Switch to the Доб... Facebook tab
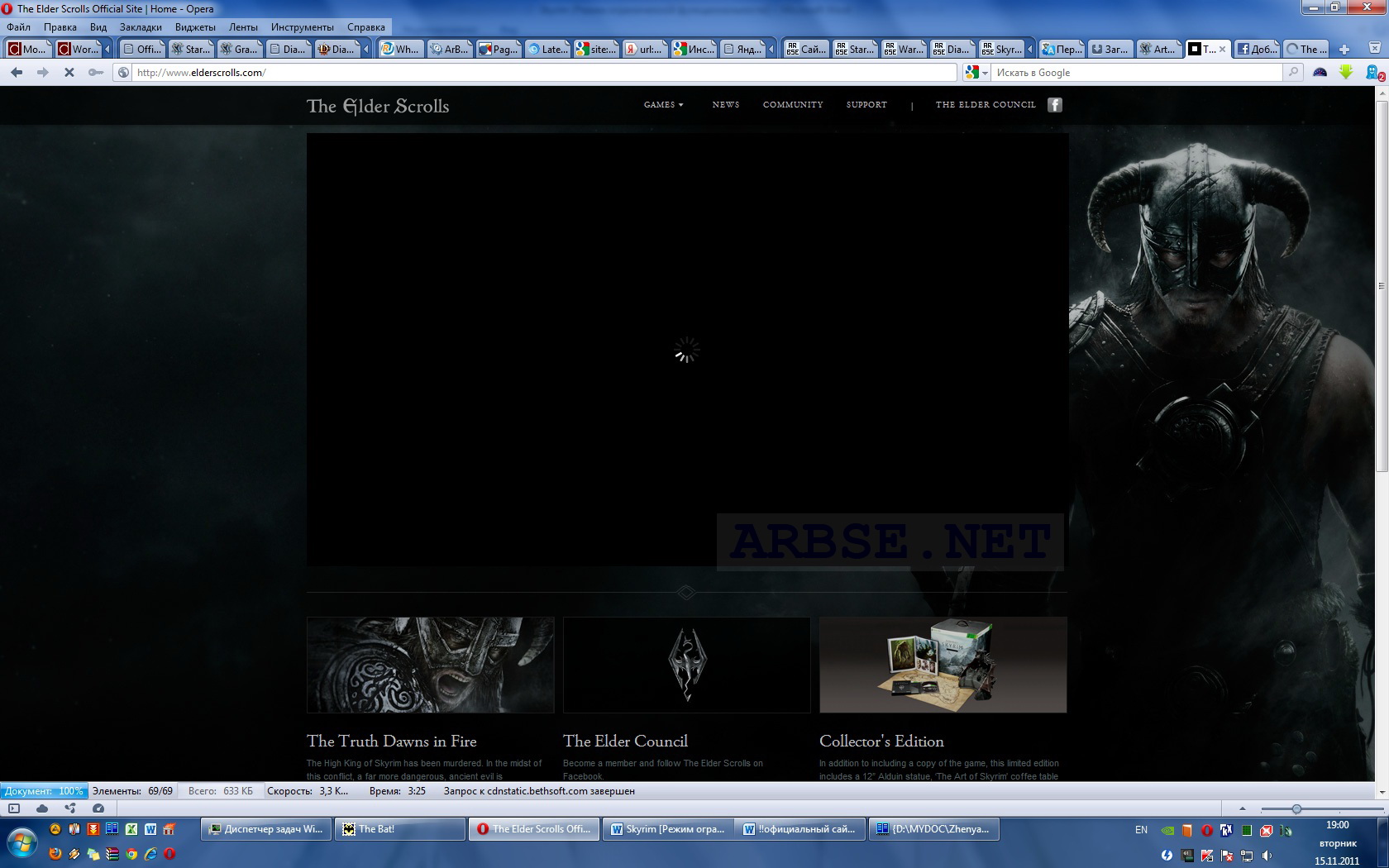 (x=1257, y=50)
